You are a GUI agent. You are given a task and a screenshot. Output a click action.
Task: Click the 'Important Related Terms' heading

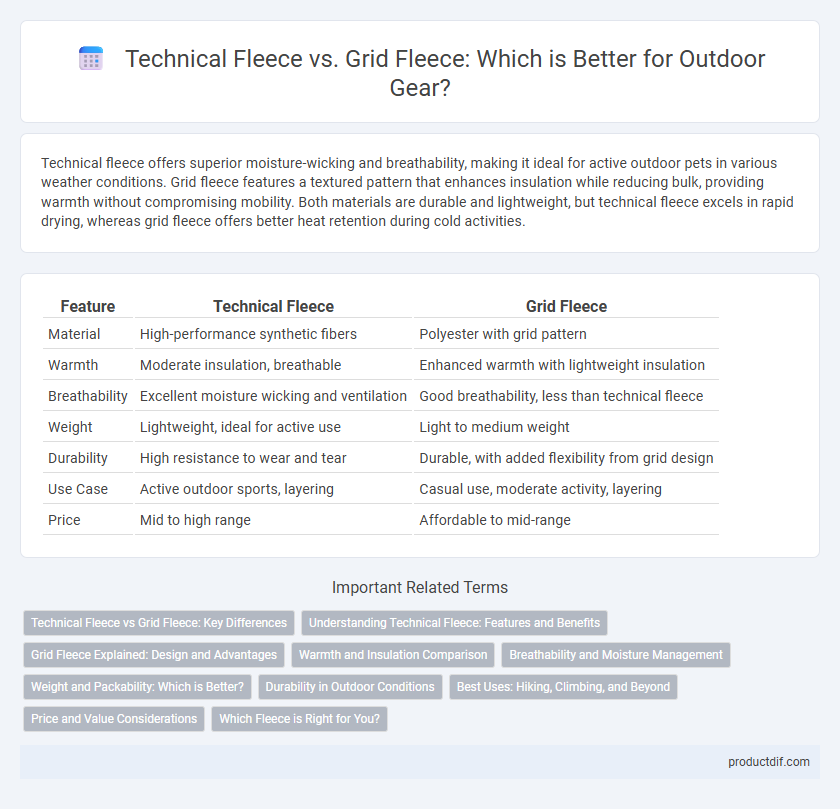[x=420, y=587]
